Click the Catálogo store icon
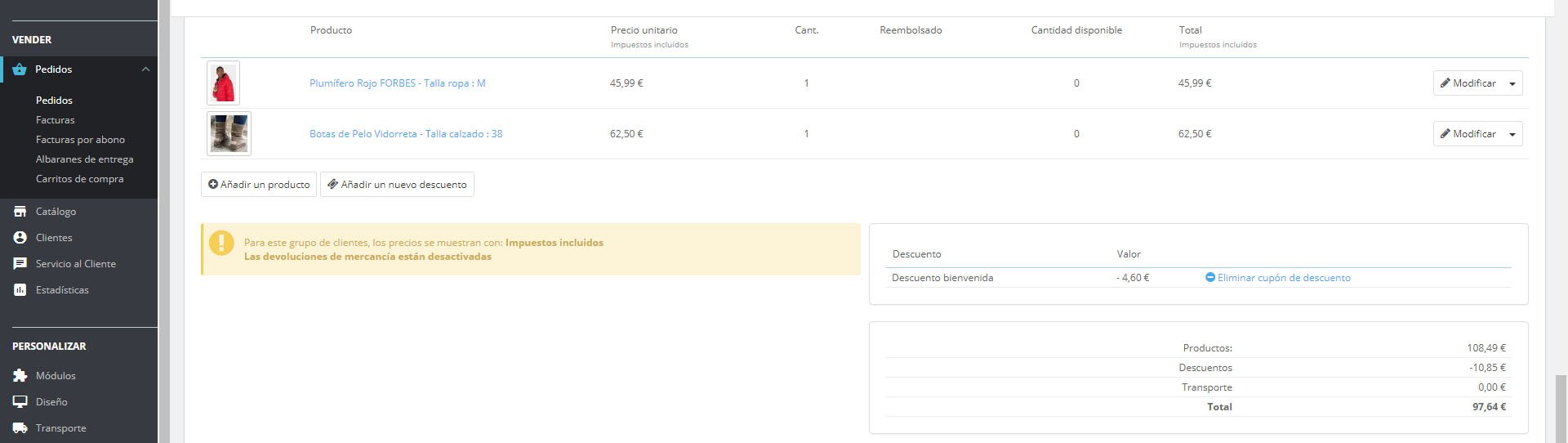 tap(20, 212)
